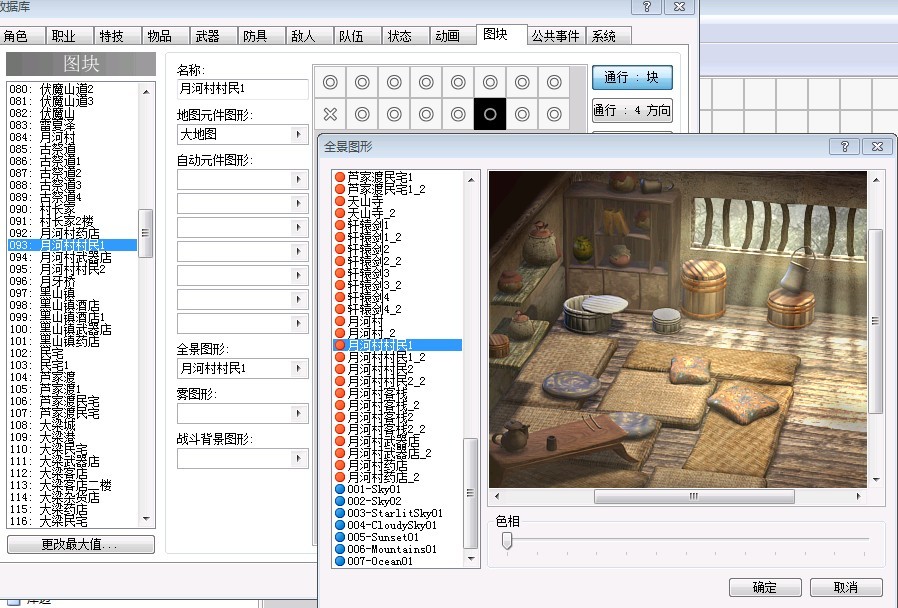
Task: Select tileset 108: 大梁城
Action: coord(73,425)
